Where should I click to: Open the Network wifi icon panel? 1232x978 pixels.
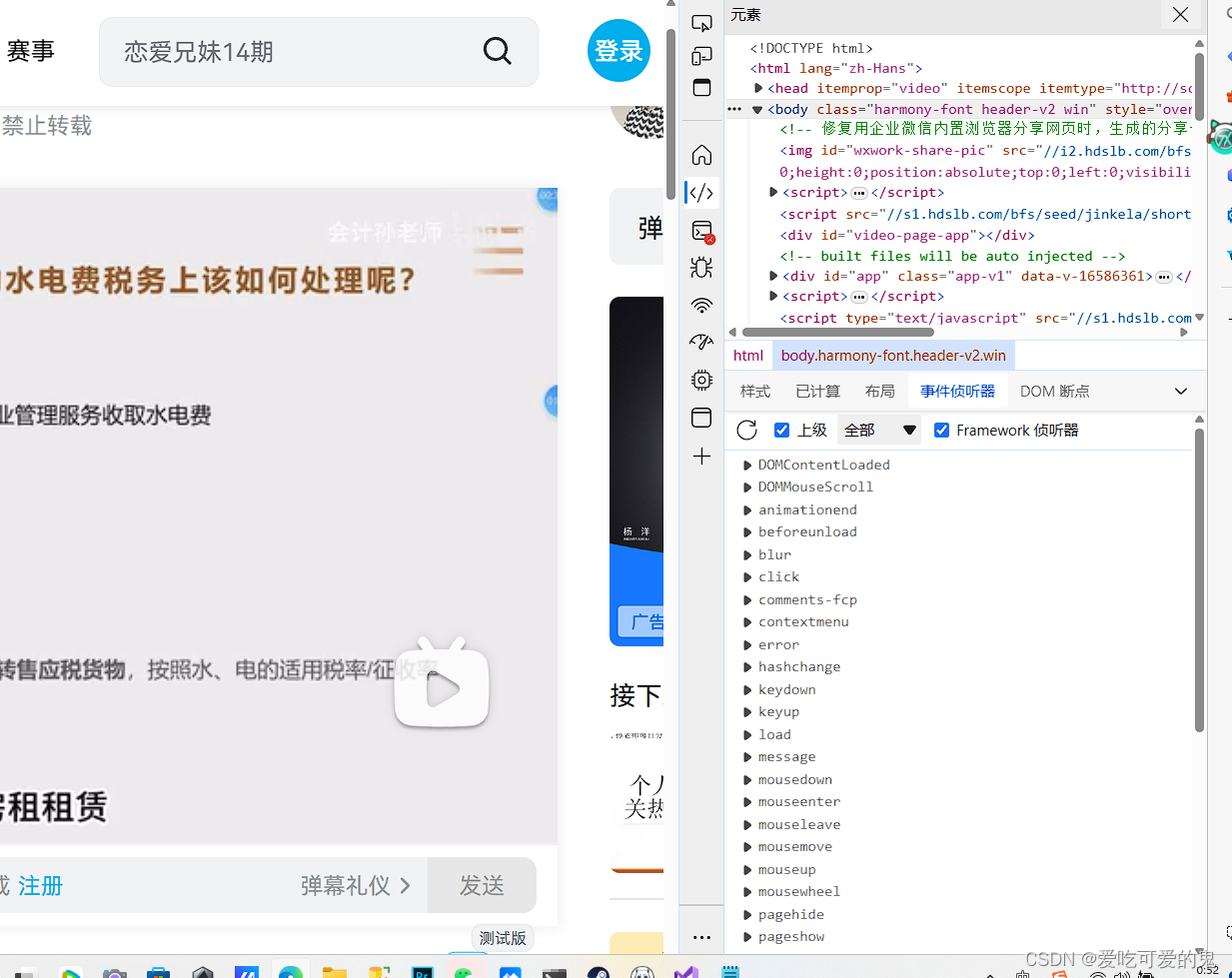[701, 305]
